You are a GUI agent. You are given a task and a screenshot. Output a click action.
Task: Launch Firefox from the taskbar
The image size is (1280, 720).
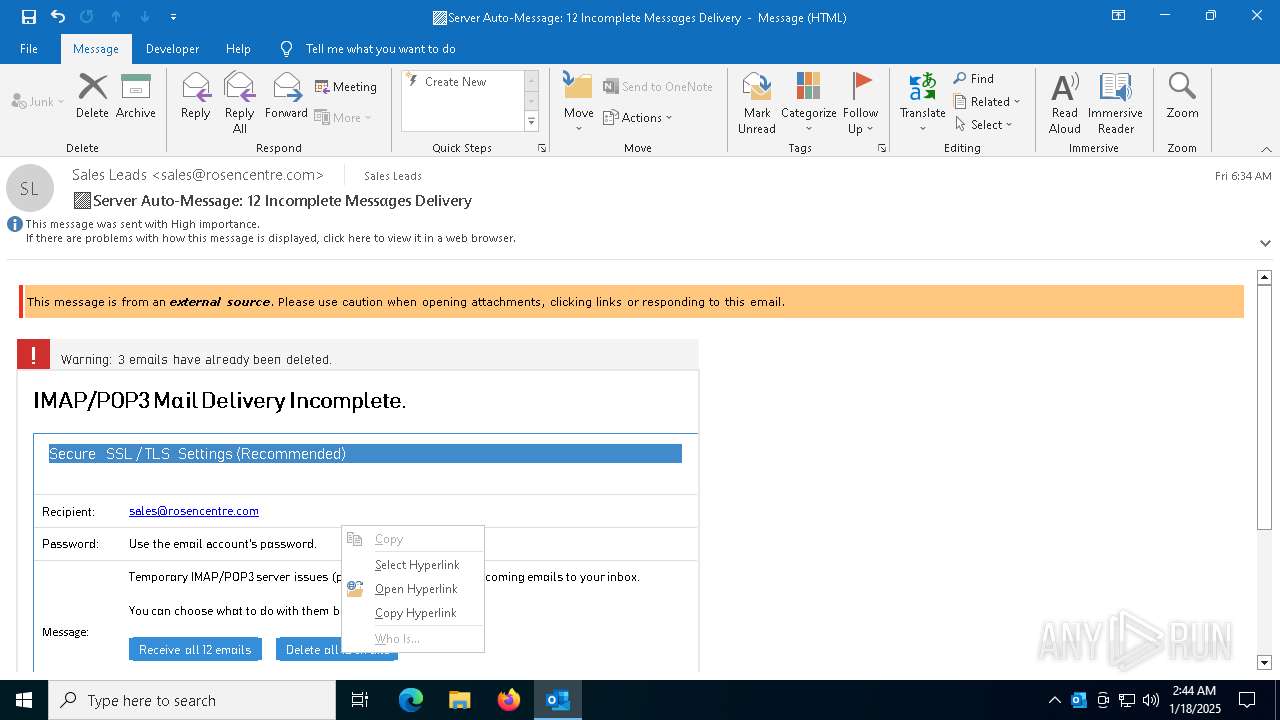[509, 700]
